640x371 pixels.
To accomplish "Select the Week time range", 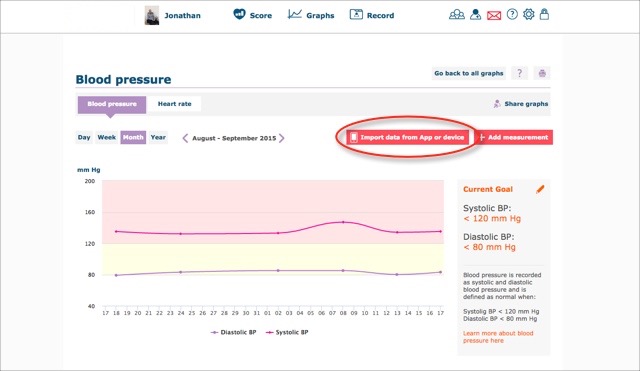I will [x=107, y=137].
